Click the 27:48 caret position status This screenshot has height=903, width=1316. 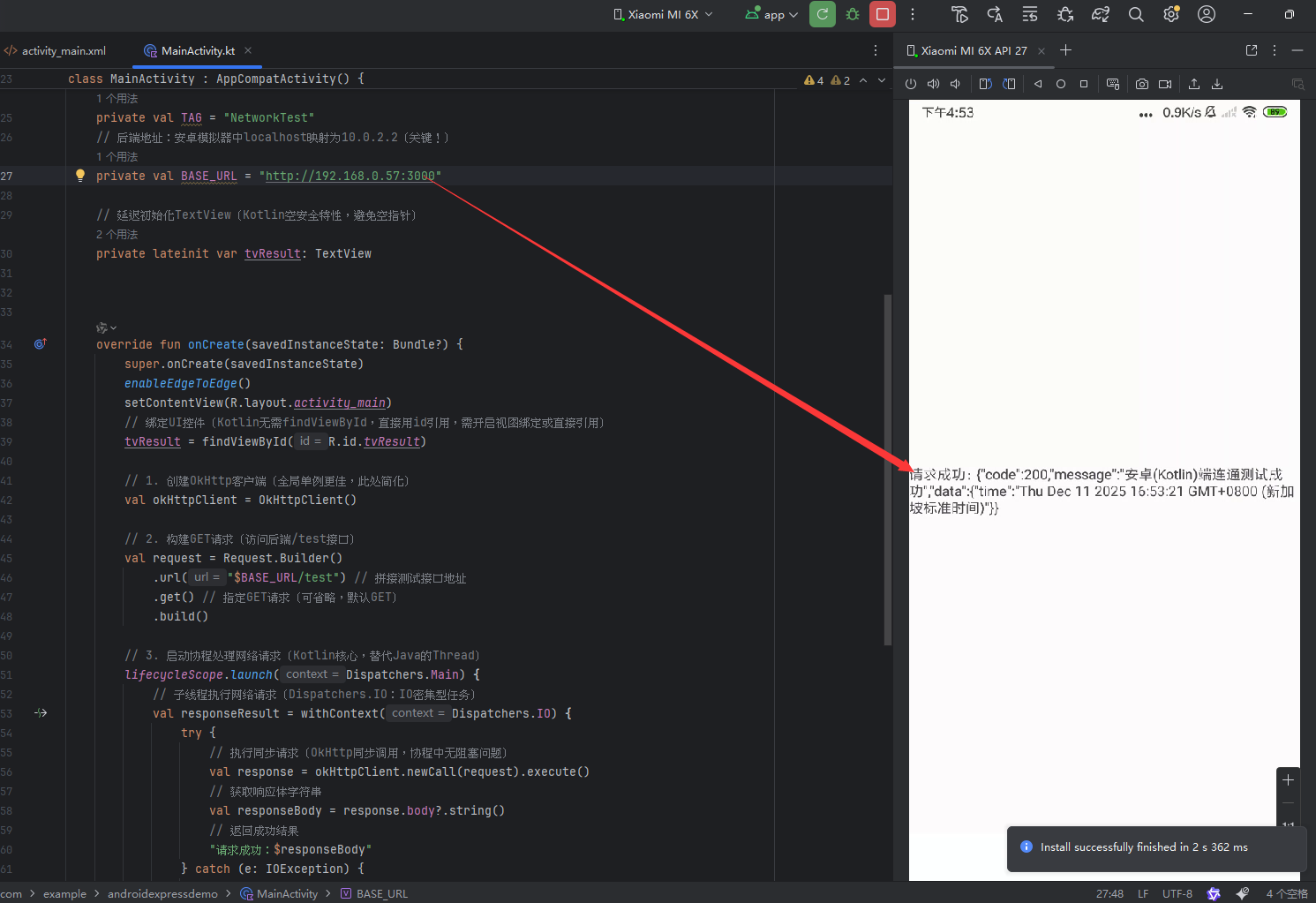click(1109, 894)
